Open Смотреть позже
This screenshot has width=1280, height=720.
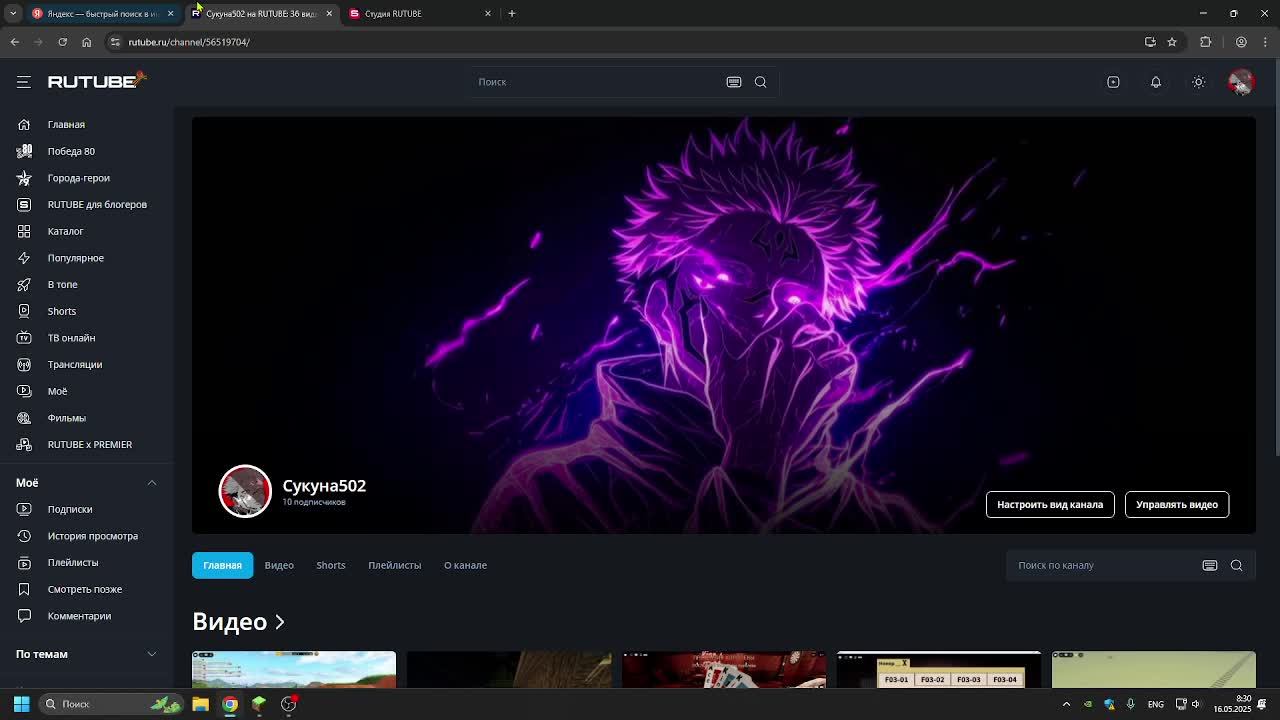tap(87, 589)
